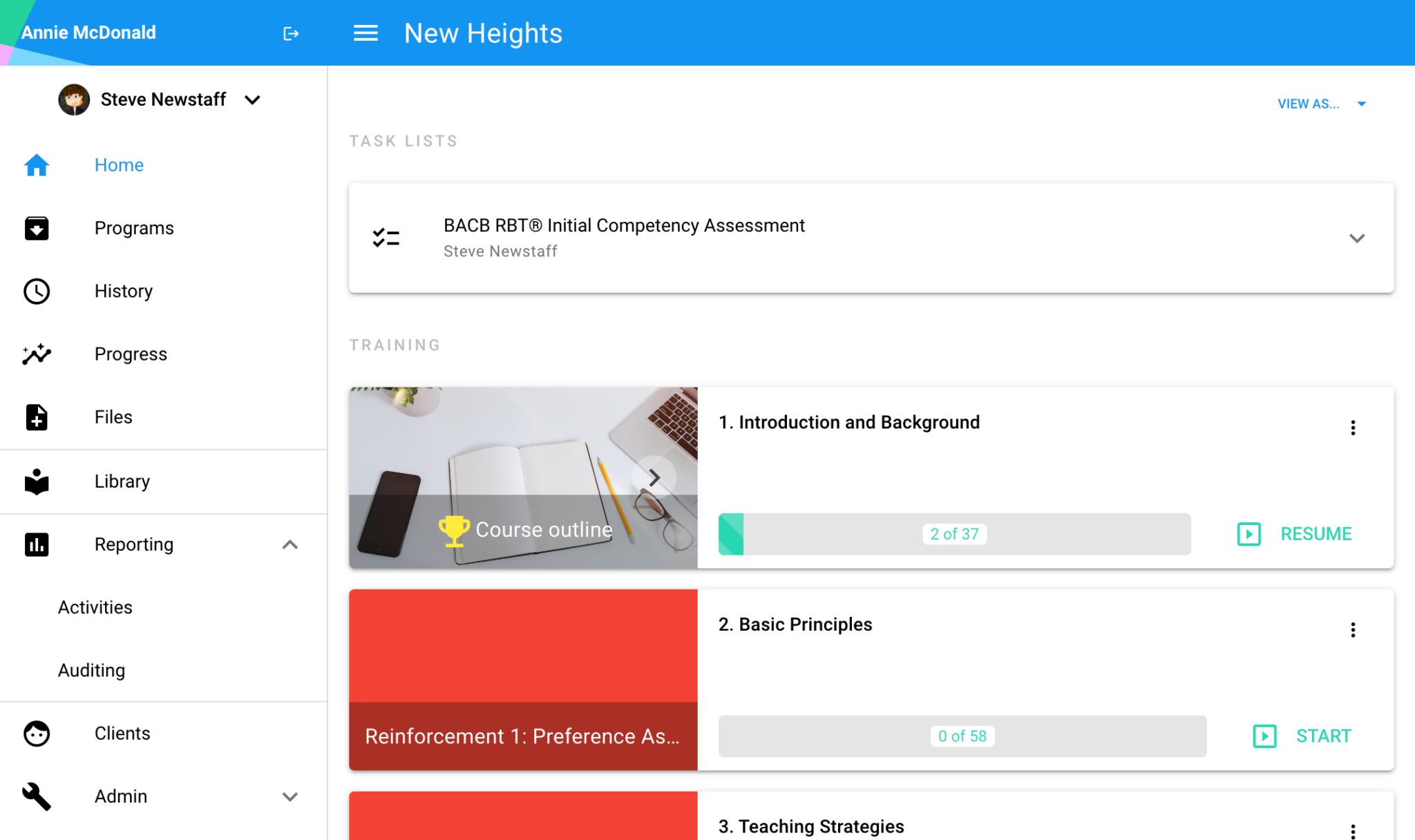
Task: Expand the Steve Newstaff user dropdown
Action: (x=253, y=100)
